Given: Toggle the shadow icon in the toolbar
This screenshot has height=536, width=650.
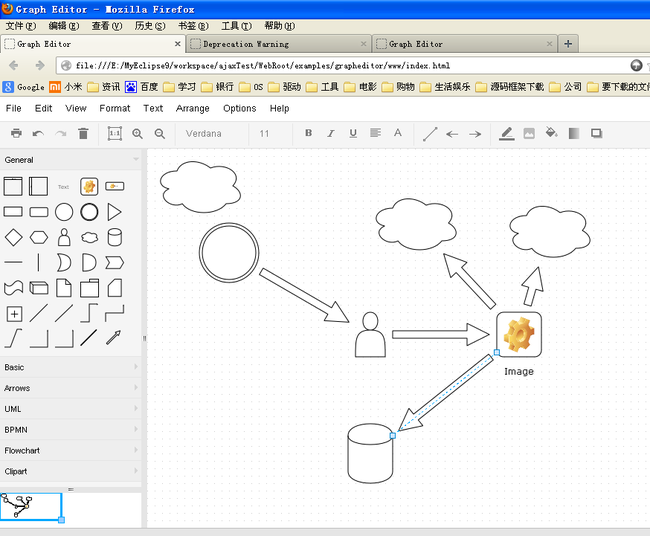Looking at the screenshot, I should point(597,133).
